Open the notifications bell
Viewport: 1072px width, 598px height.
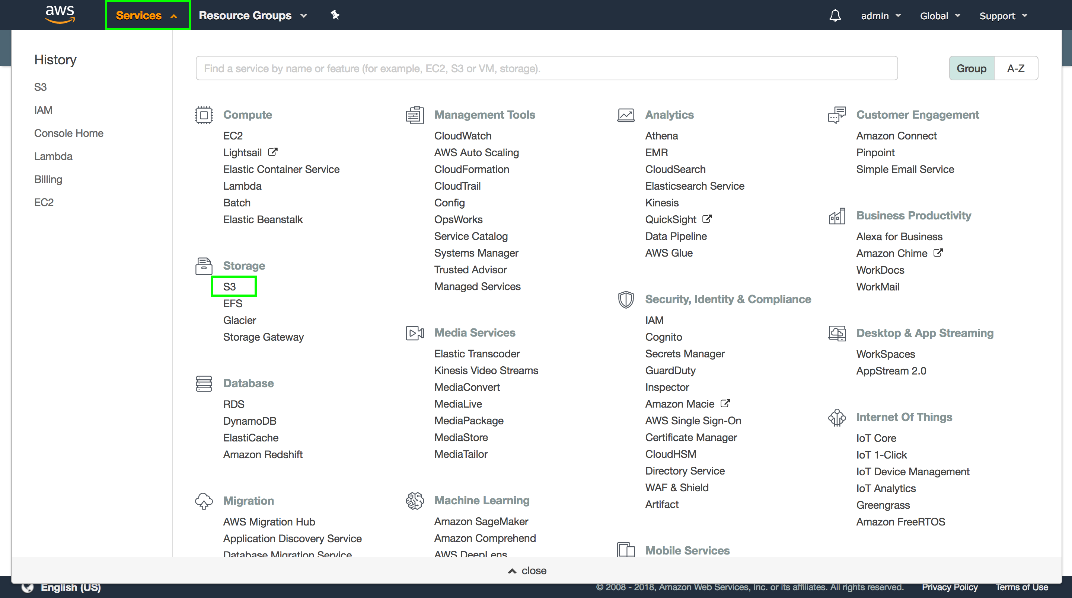(x=835, y=16)
